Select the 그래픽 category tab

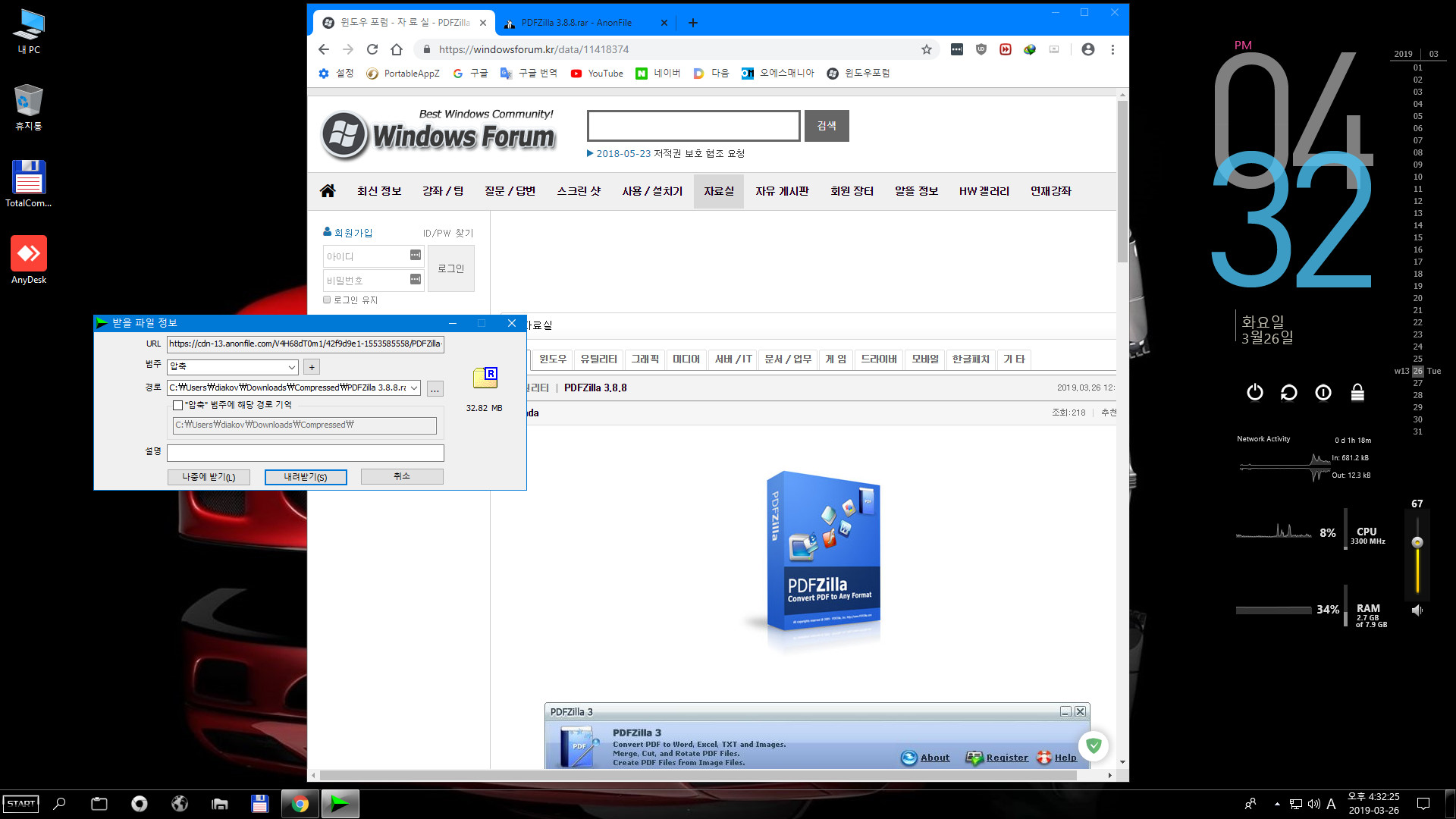645,359
